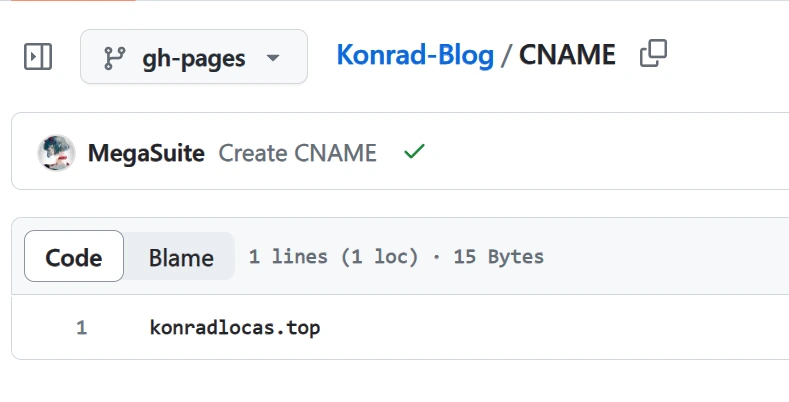Click the MegaSuite avatar image
The width and height of the screenshot is (789, 402).
coord(56,153)
